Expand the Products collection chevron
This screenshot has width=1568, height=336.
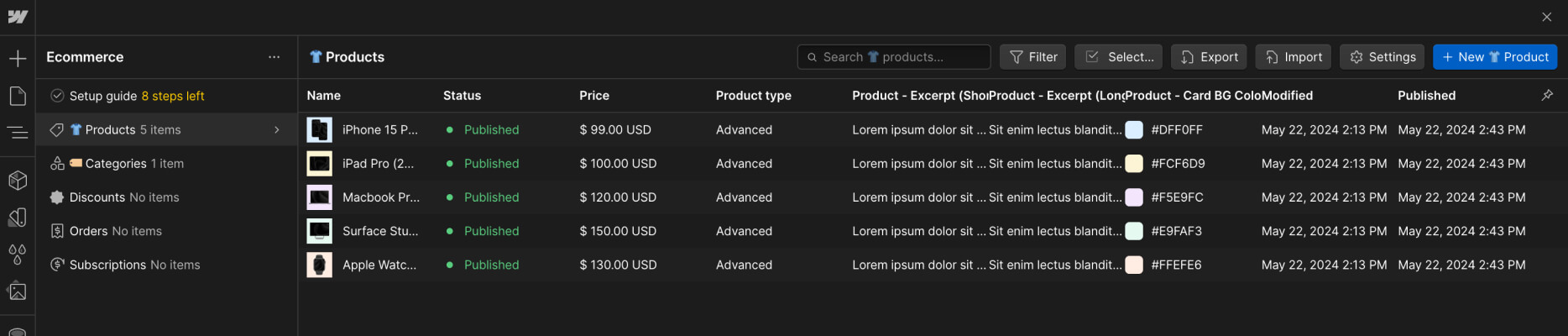click(x=277, y=129)
